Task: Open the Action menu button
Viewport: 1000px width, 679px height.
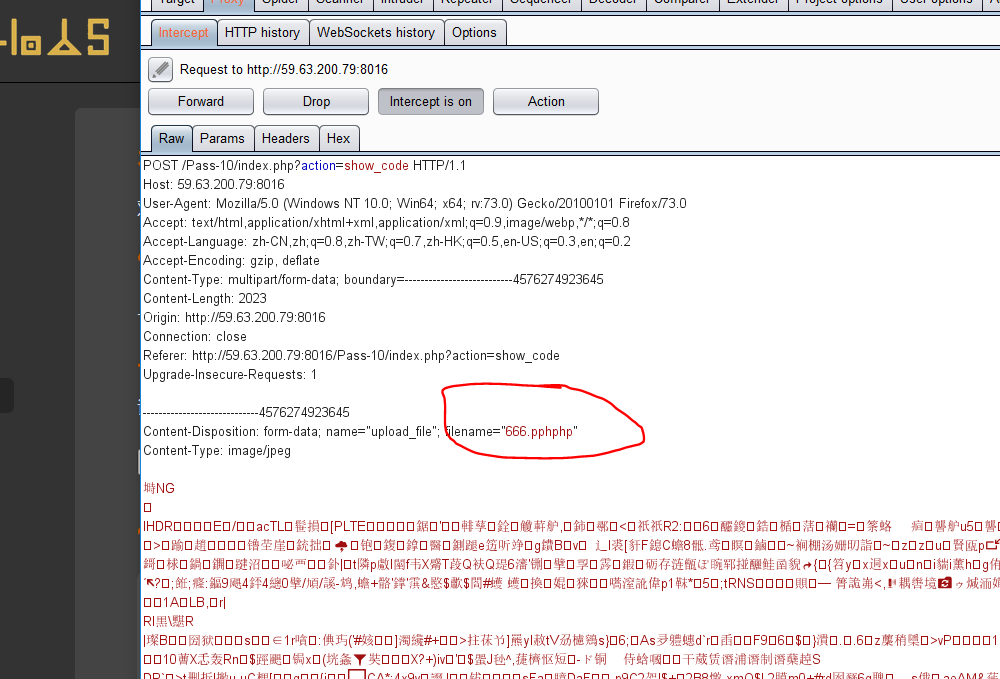Action: [546, 101]
